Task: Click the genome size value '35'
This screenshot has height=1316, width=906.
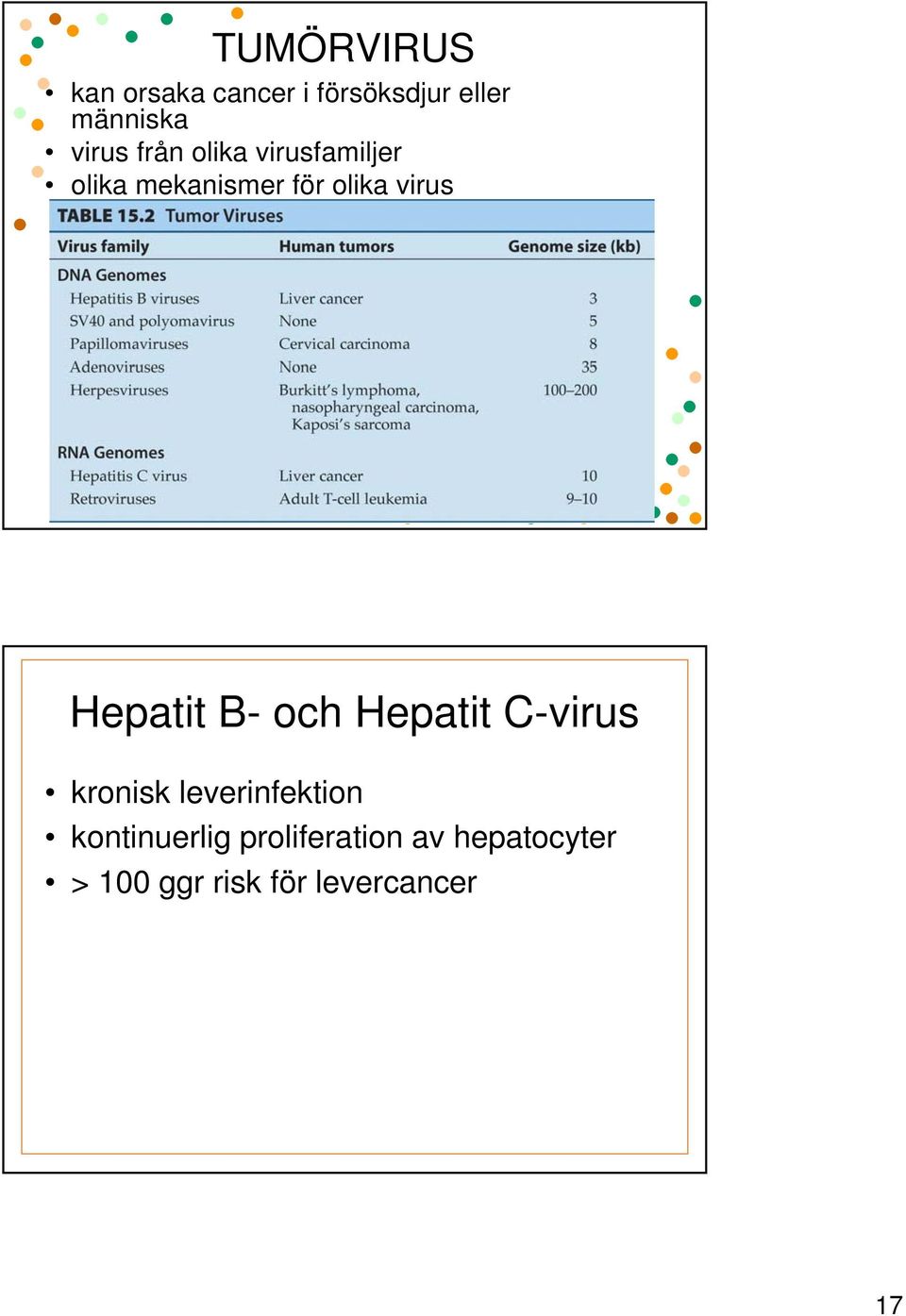Action: point(589,367)
